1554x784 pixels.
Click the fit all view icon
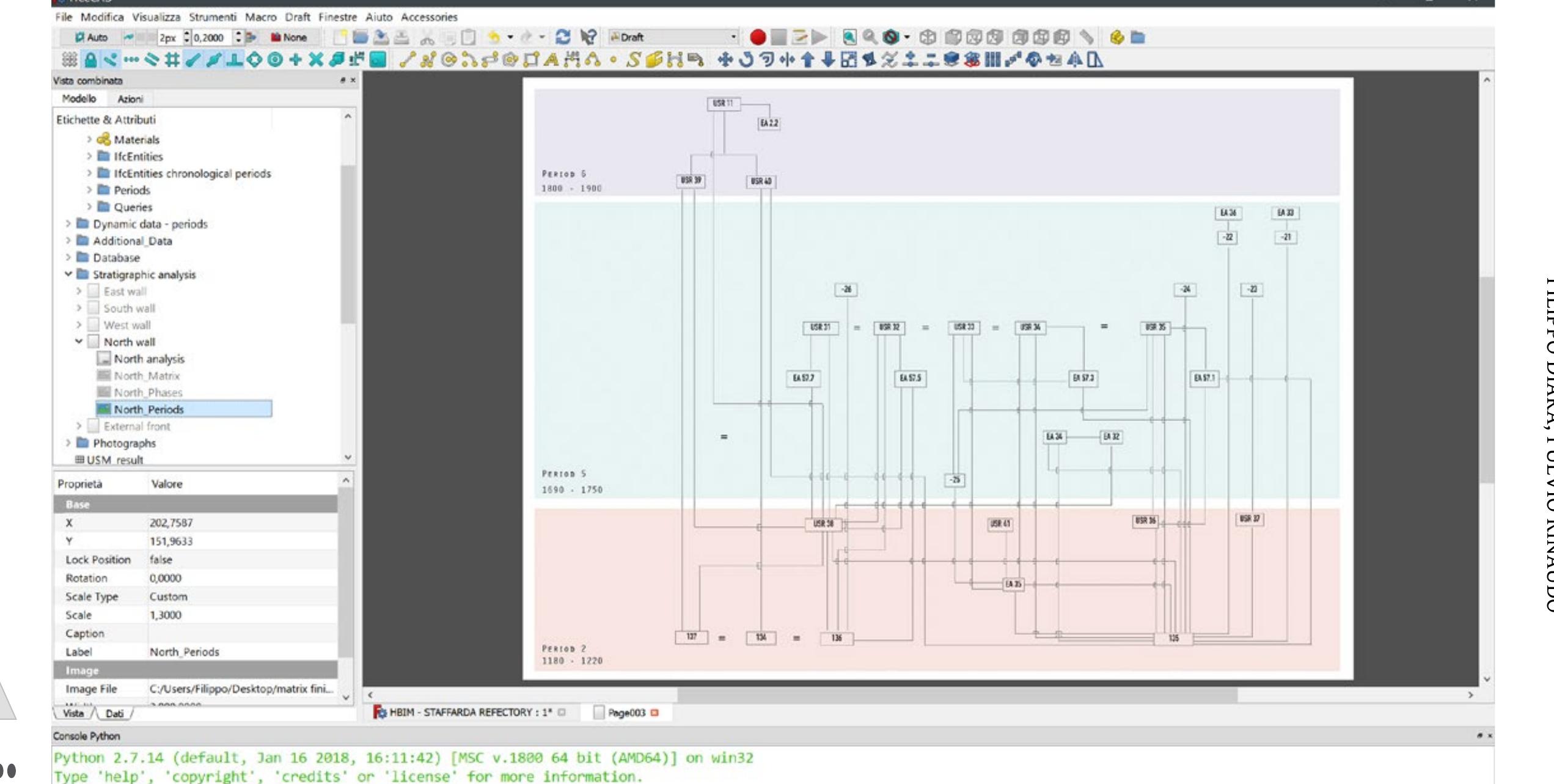click(849, 37)
